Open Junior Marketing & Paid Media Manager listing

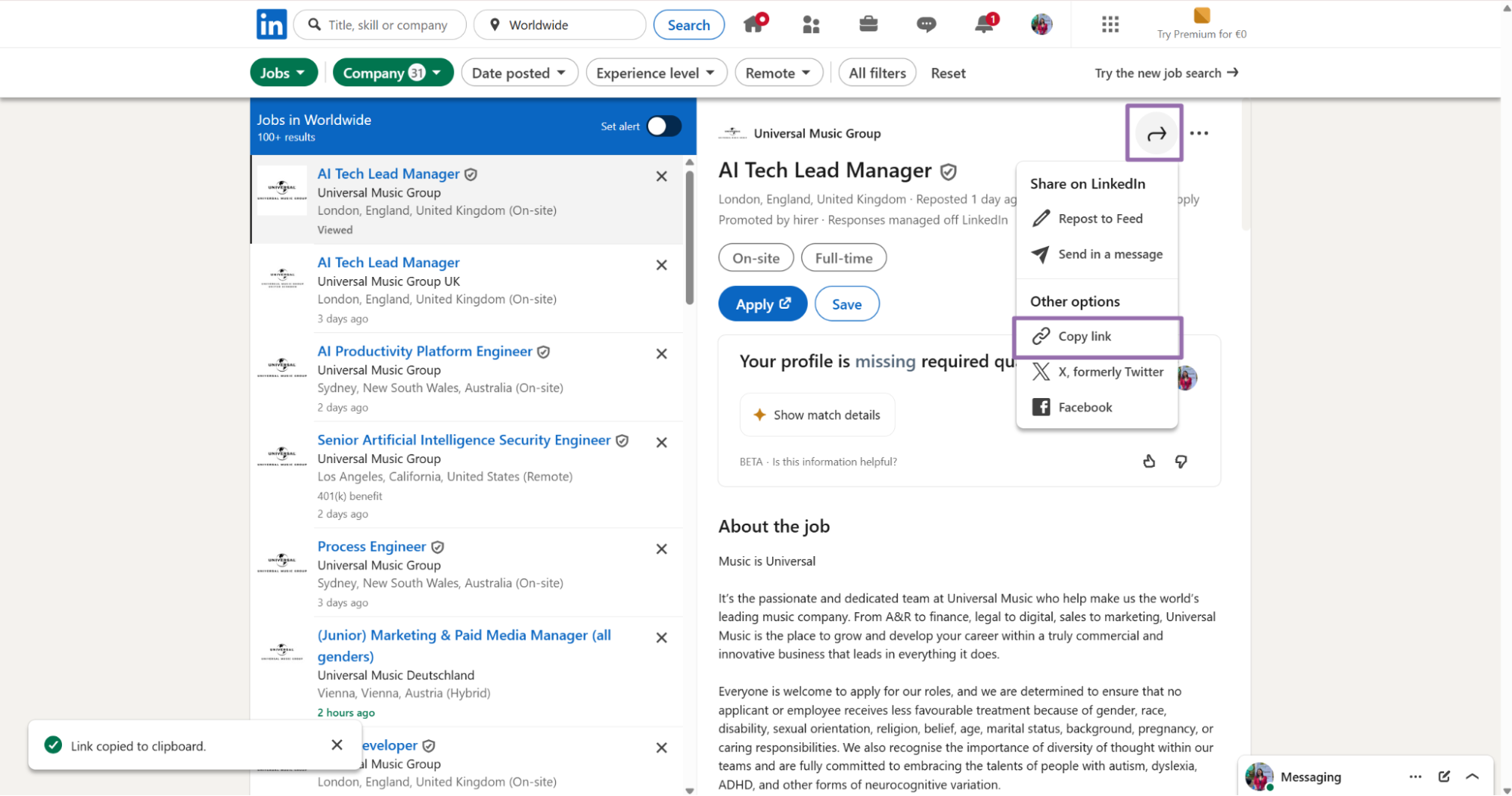tap(464, 645)
